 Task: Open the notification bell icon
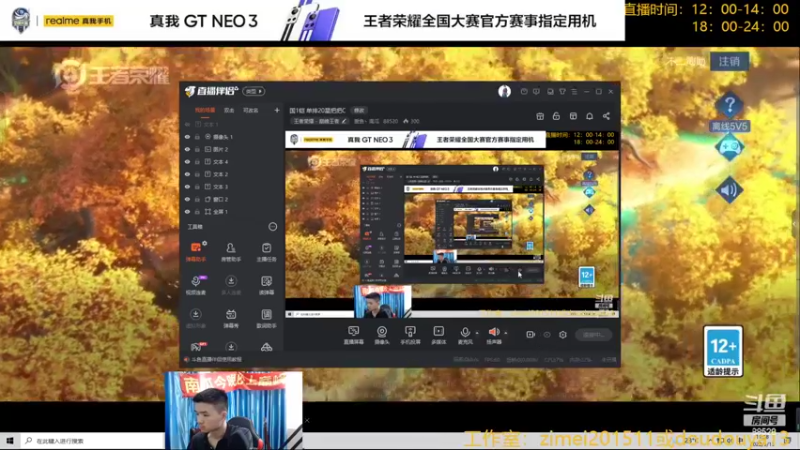tap(589, 116)
